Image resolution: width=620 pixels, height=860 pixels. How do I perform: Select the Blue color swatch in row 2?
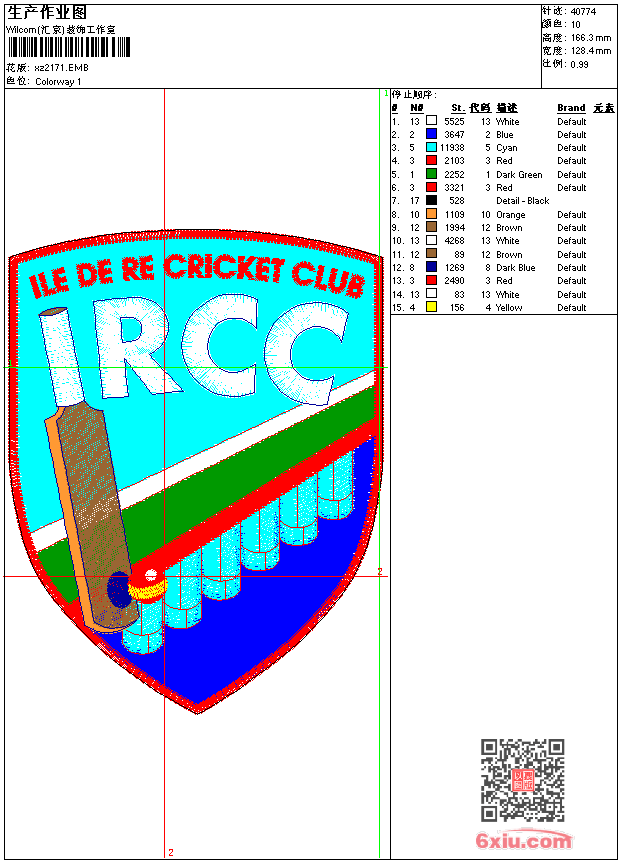pos(432,134)
